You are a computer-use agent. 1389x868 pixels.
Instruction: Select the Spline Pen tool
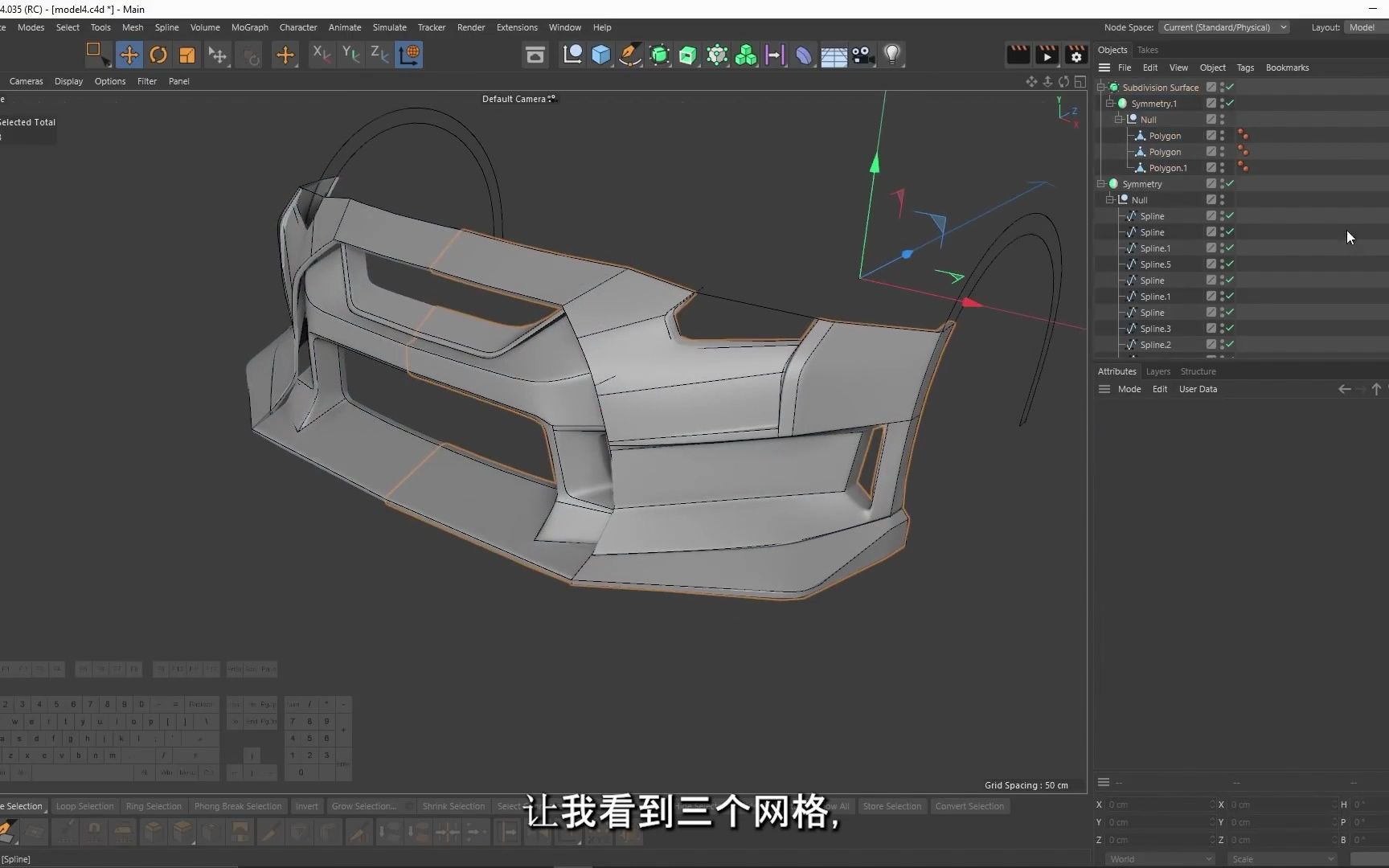pos(630,55)
